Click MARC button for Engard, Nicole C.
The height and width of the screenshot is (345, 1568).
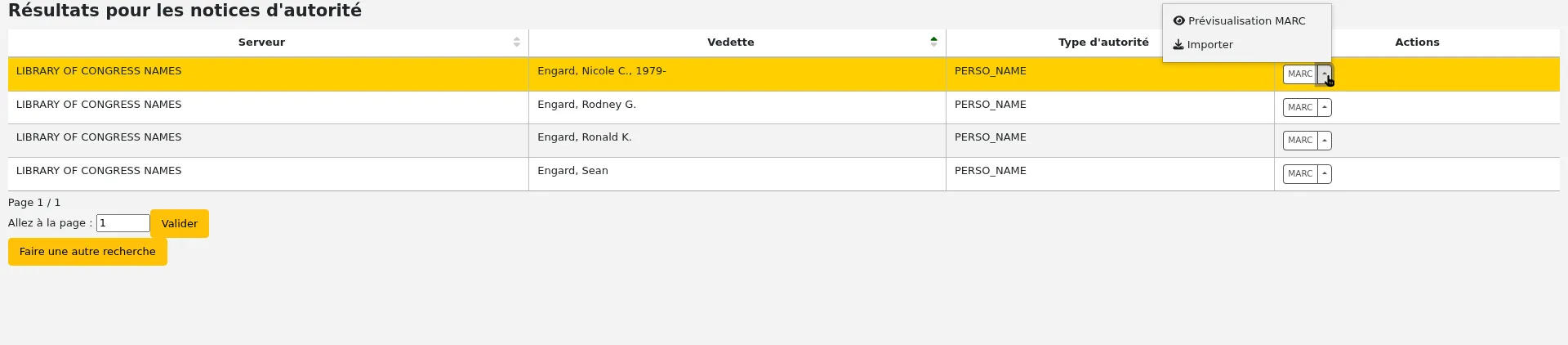point(1300,74)
